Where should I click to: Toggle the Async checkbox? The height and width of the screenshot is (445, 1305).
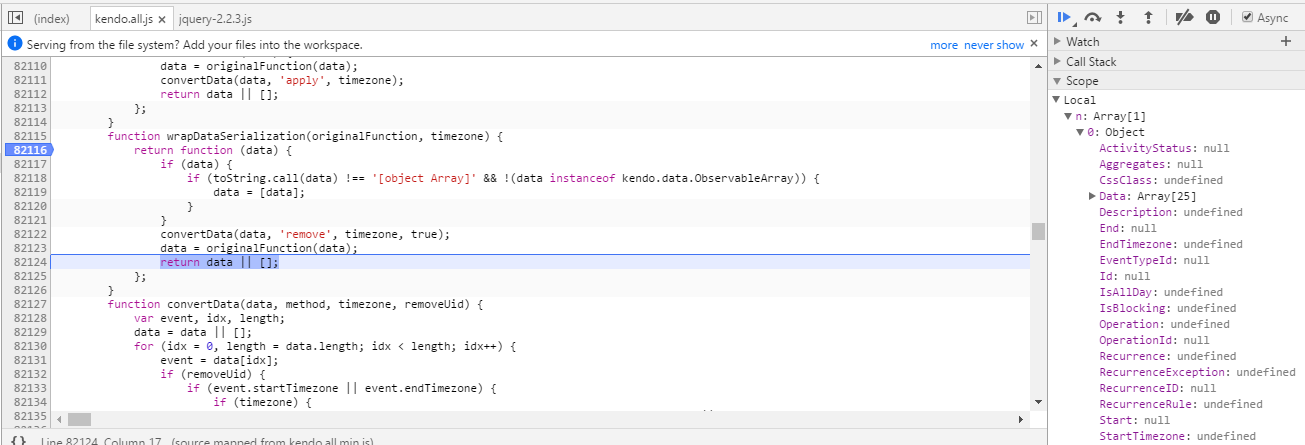click(x=1247, y=17)
